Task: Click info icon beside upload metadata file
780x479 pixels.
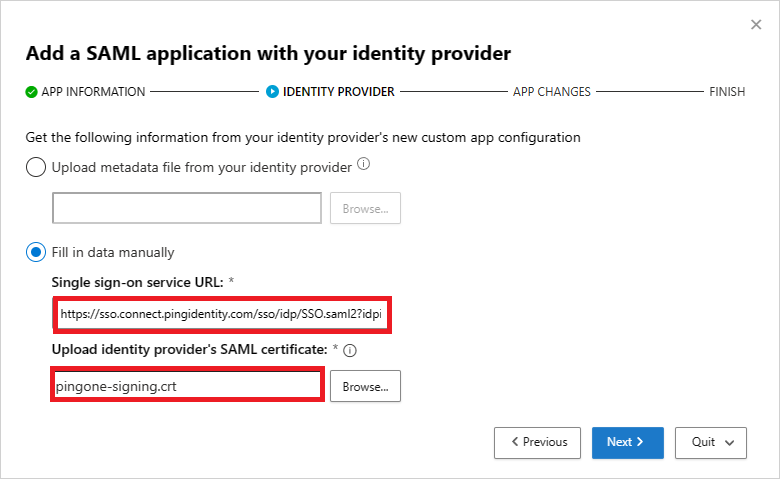Action: pyautogui.click(x=364, y=165)
